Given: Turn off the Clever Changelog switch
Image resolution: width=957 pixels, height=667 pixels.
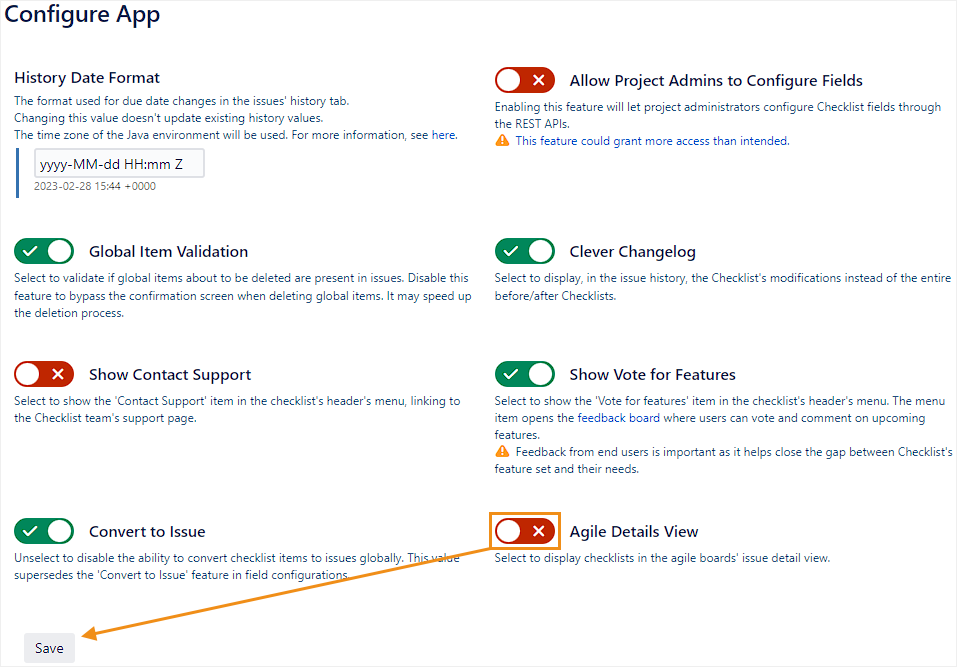Looking at the screenshot, I should pos(524,251).
